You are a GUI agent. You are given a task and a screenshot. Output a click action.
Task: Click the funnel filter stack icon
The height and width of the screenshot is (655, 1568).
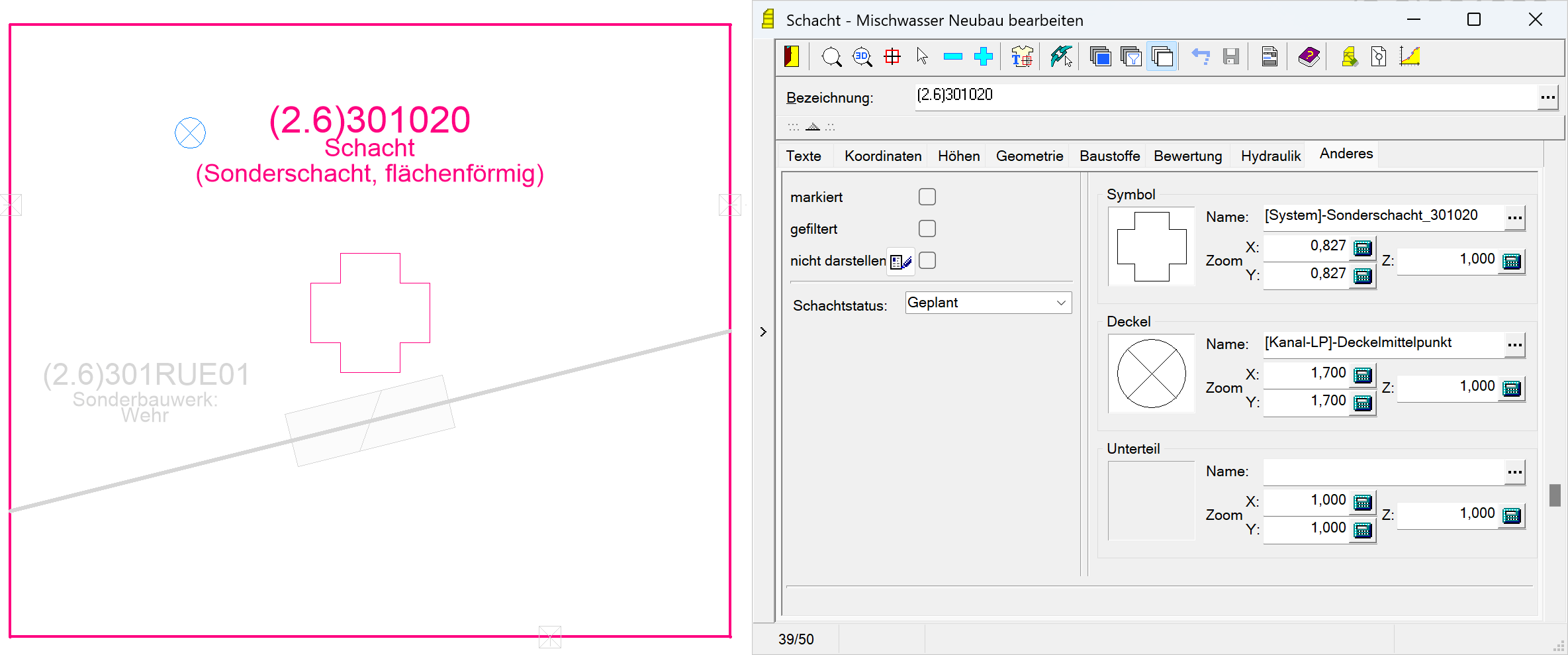1131,57
